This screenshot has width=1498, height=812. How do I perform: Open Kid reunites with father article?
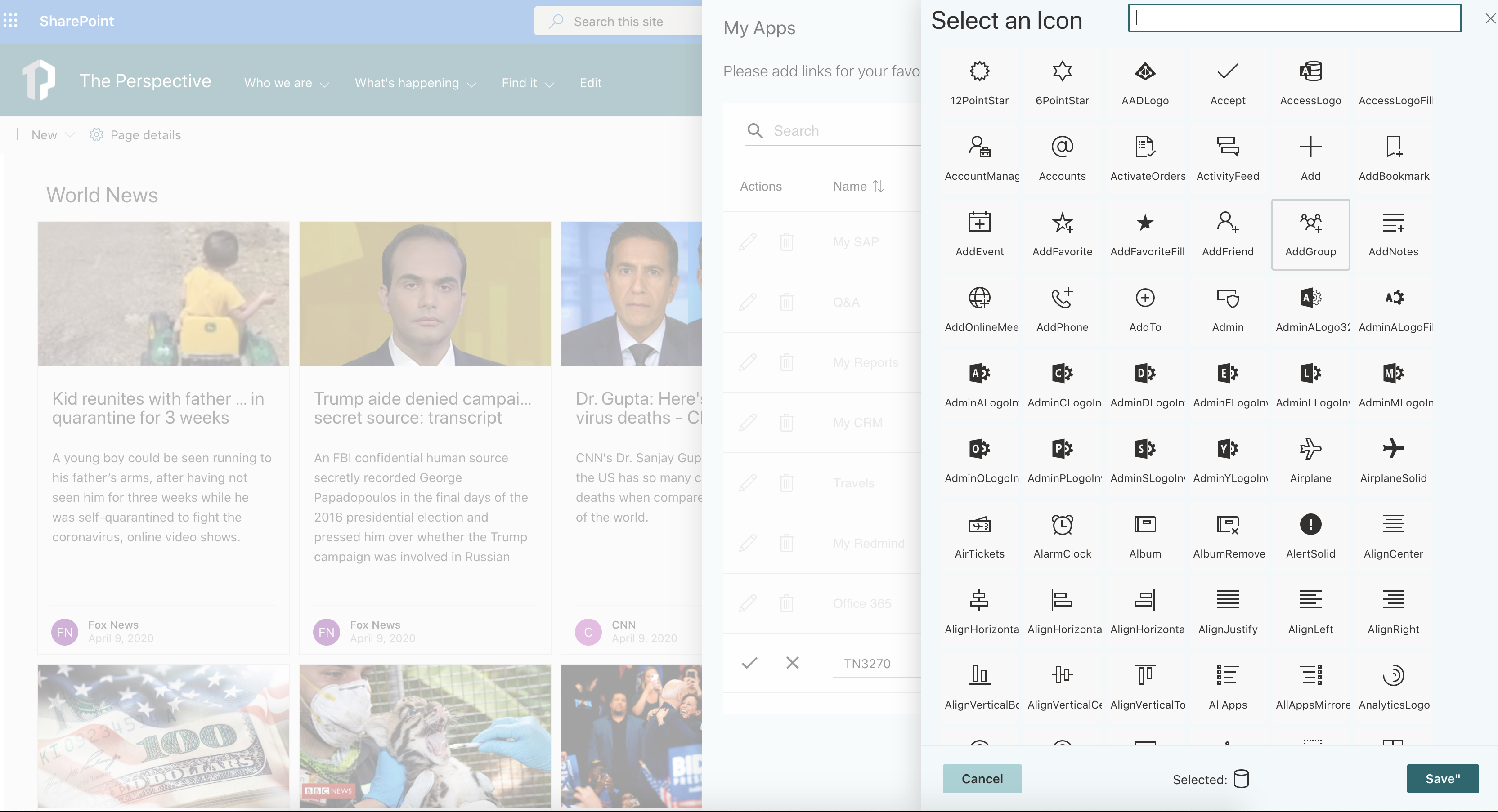[x=158, y=408]
